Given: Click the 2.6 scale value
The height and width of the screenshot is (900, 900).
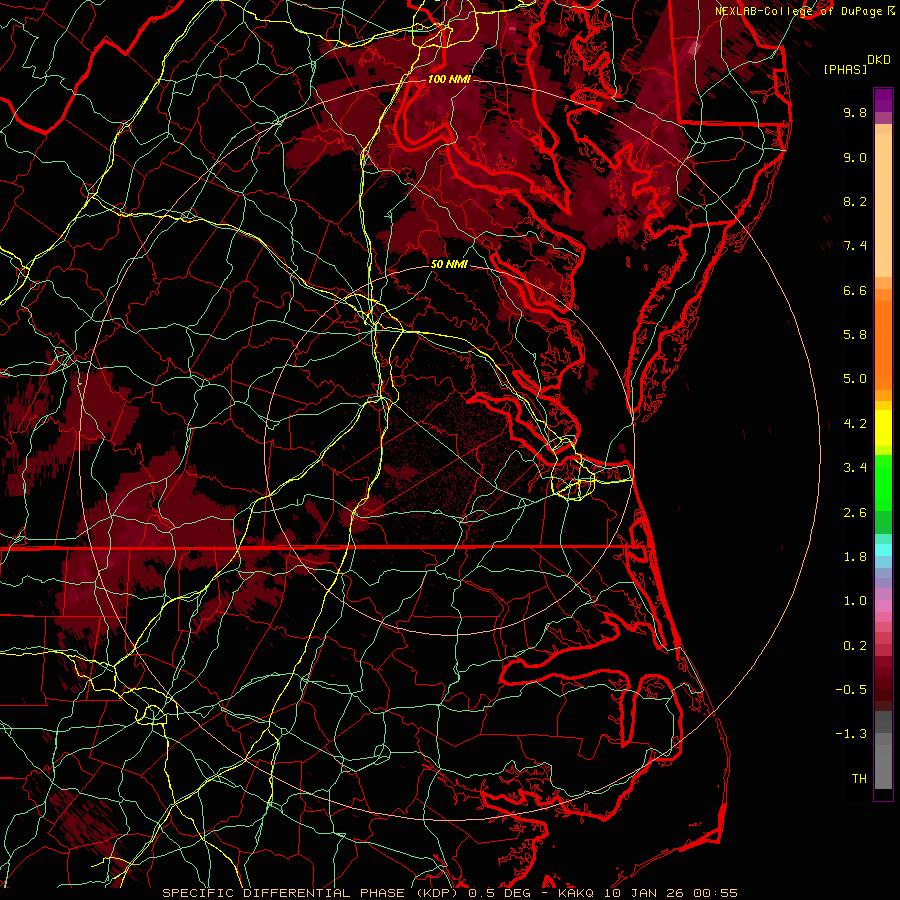Looking at the screenshot, I should pos(855,513).
